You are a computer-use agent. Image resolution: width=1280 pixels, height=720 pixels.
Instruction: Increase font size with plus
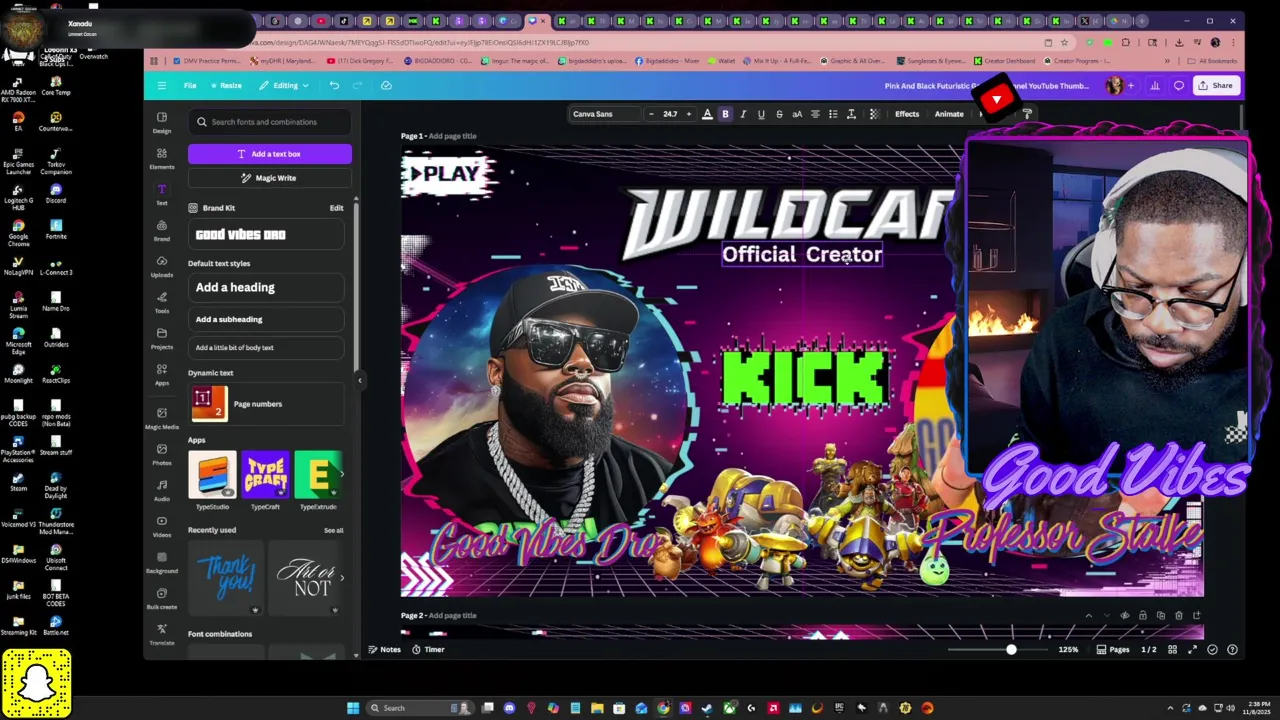[x=688, y=114]
